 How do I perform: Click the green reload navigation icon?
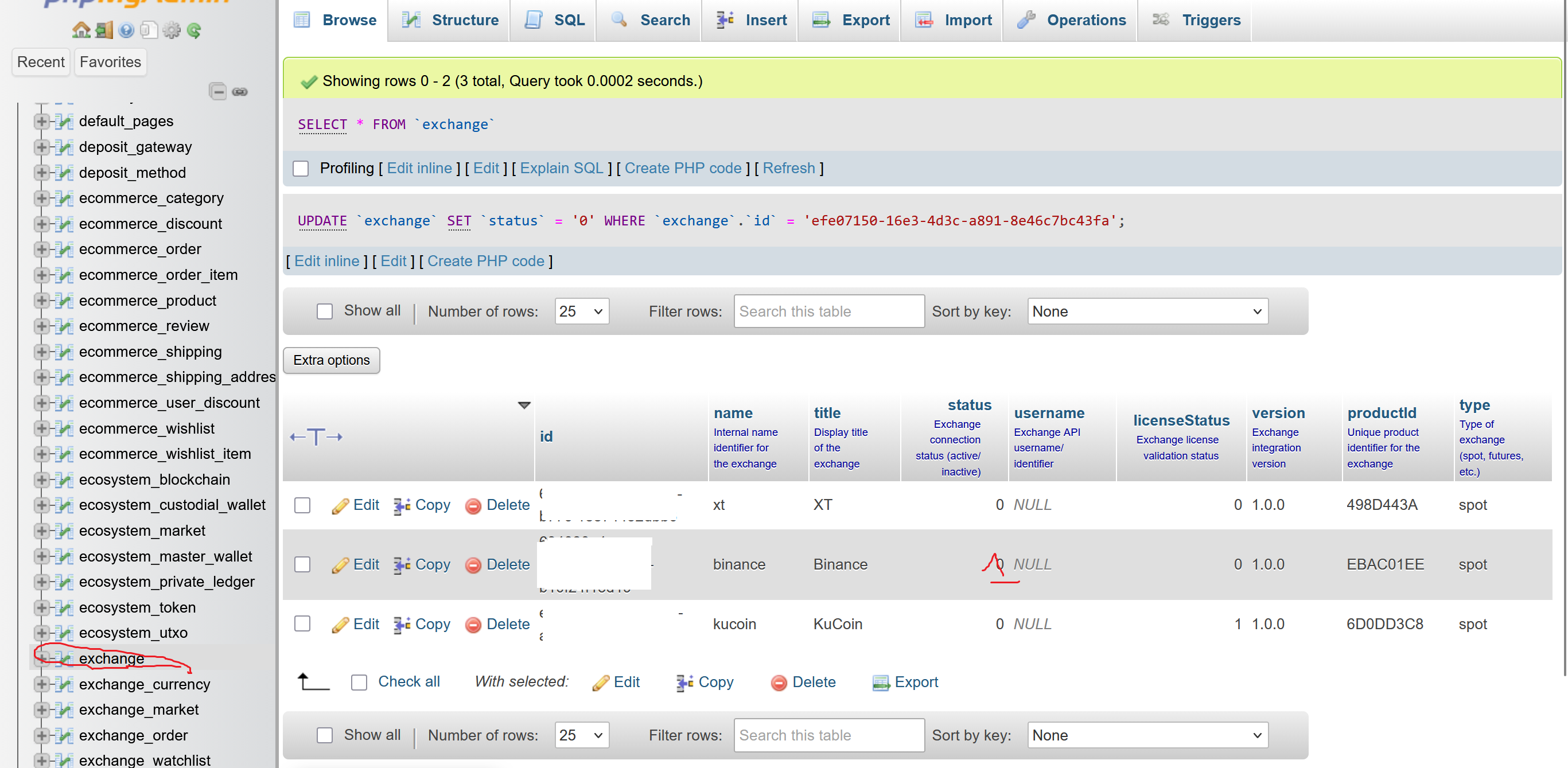[x=194, y=30]
